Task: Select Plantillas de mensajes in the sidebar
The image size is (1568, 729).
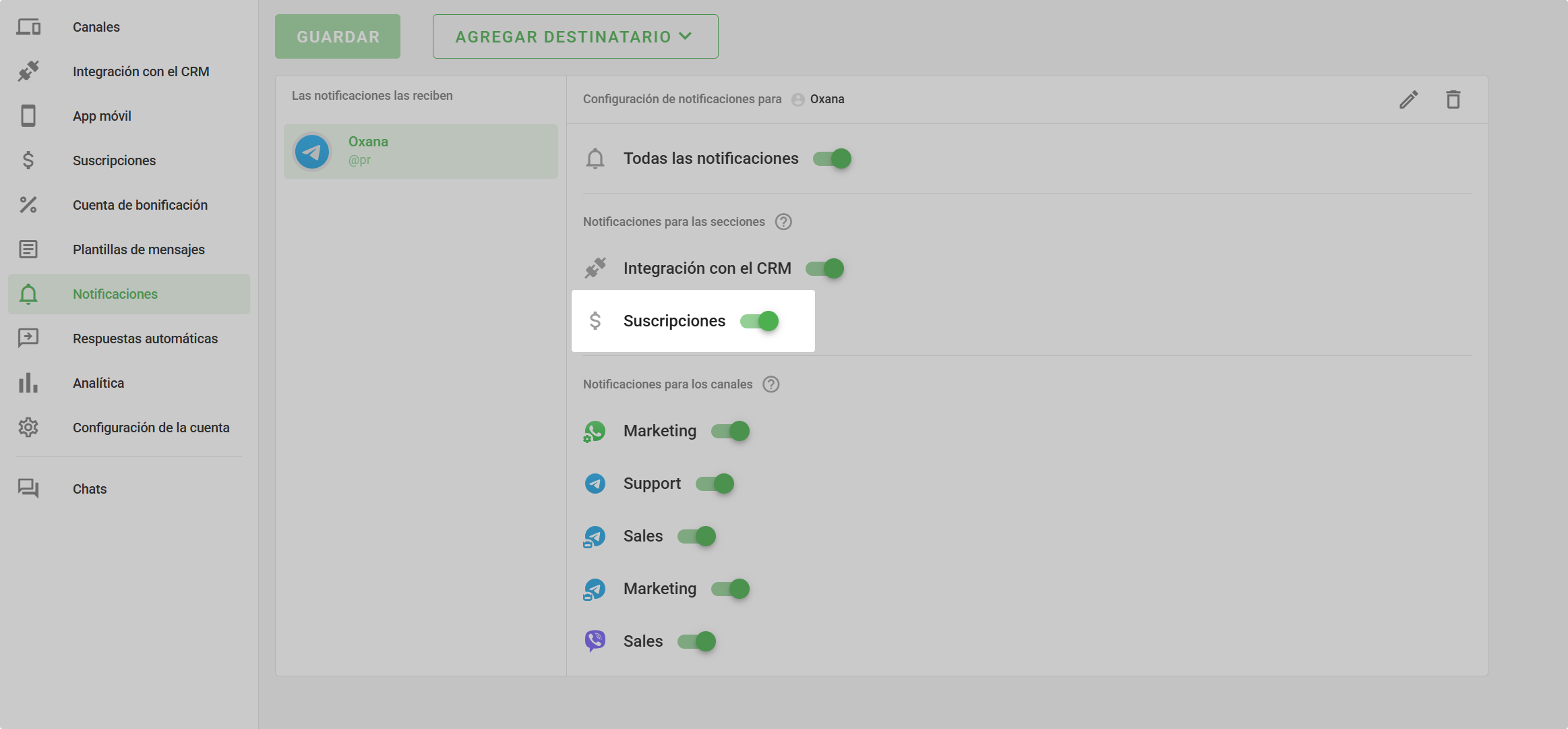Action: [x=129, y=250]
